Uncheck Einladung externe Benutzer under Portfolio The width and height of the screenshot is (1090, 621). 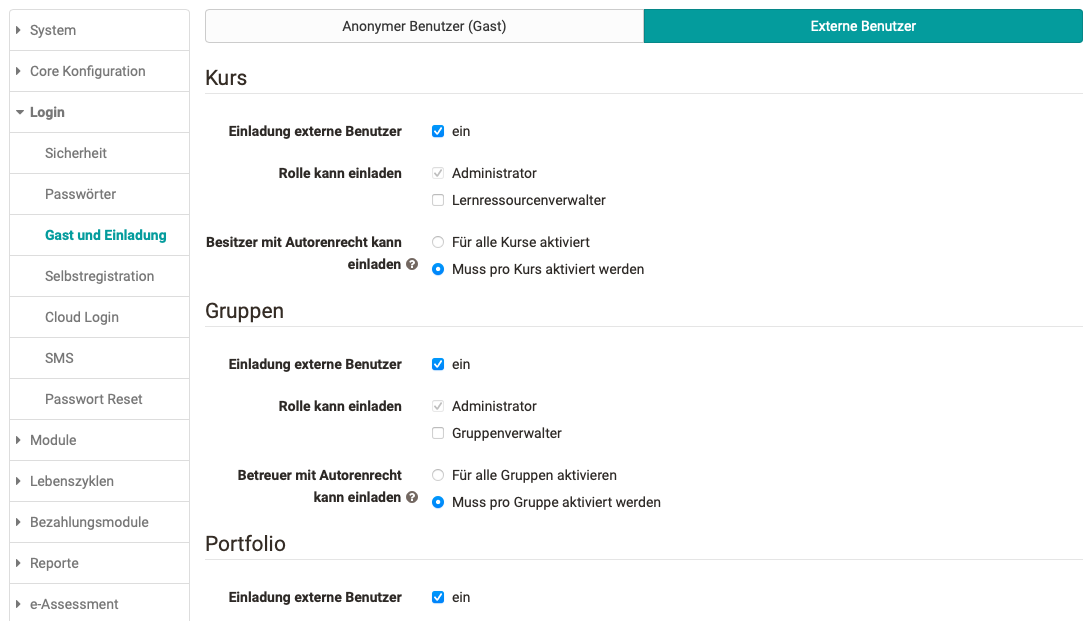click(438, 597)
